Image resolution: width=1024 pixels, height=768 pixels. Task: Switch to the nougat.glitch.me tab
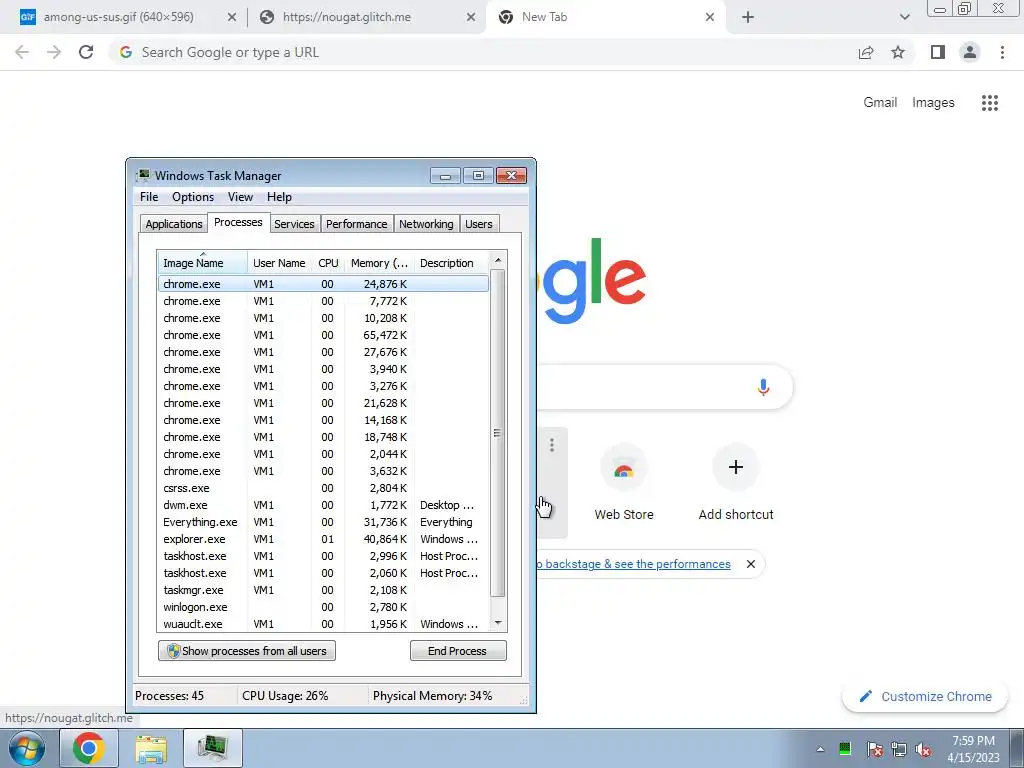(x=347, y=17)
